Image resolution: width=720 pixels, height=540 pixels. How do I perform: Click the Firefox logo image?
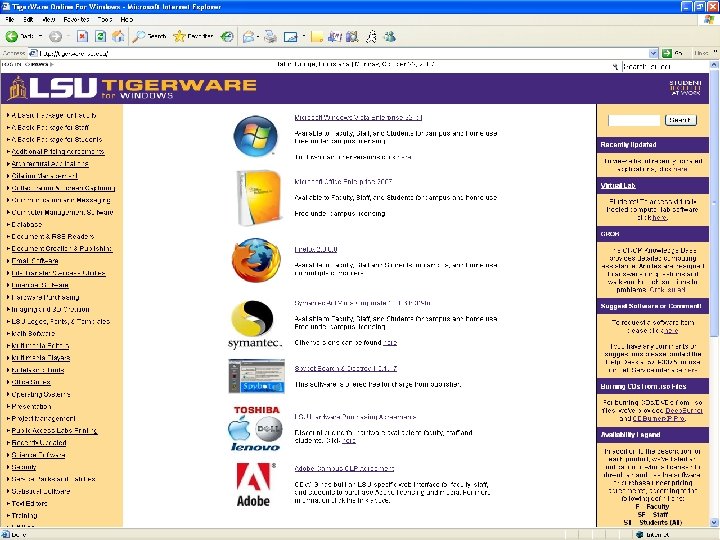coord(256,260)
